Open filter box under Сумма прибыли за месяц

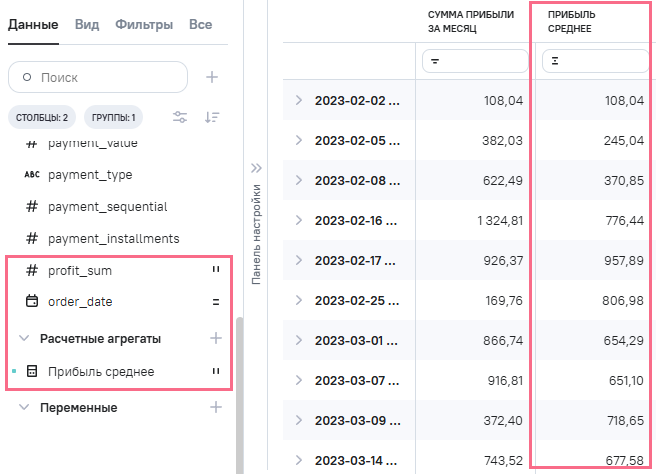[x=474, y=62]
